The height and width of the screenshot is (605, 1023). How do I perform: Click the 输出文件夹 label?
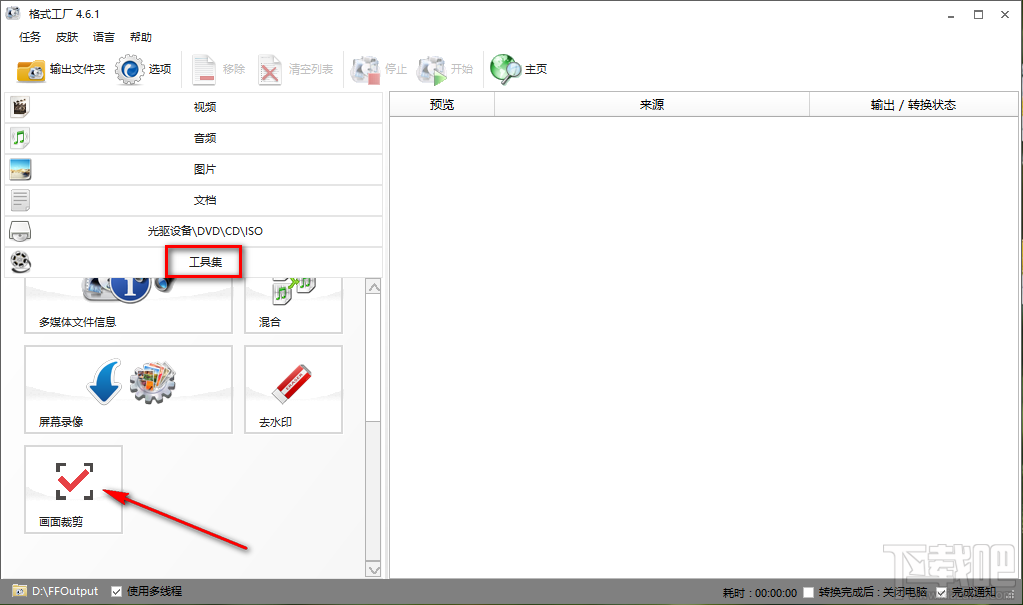point(77,69)
